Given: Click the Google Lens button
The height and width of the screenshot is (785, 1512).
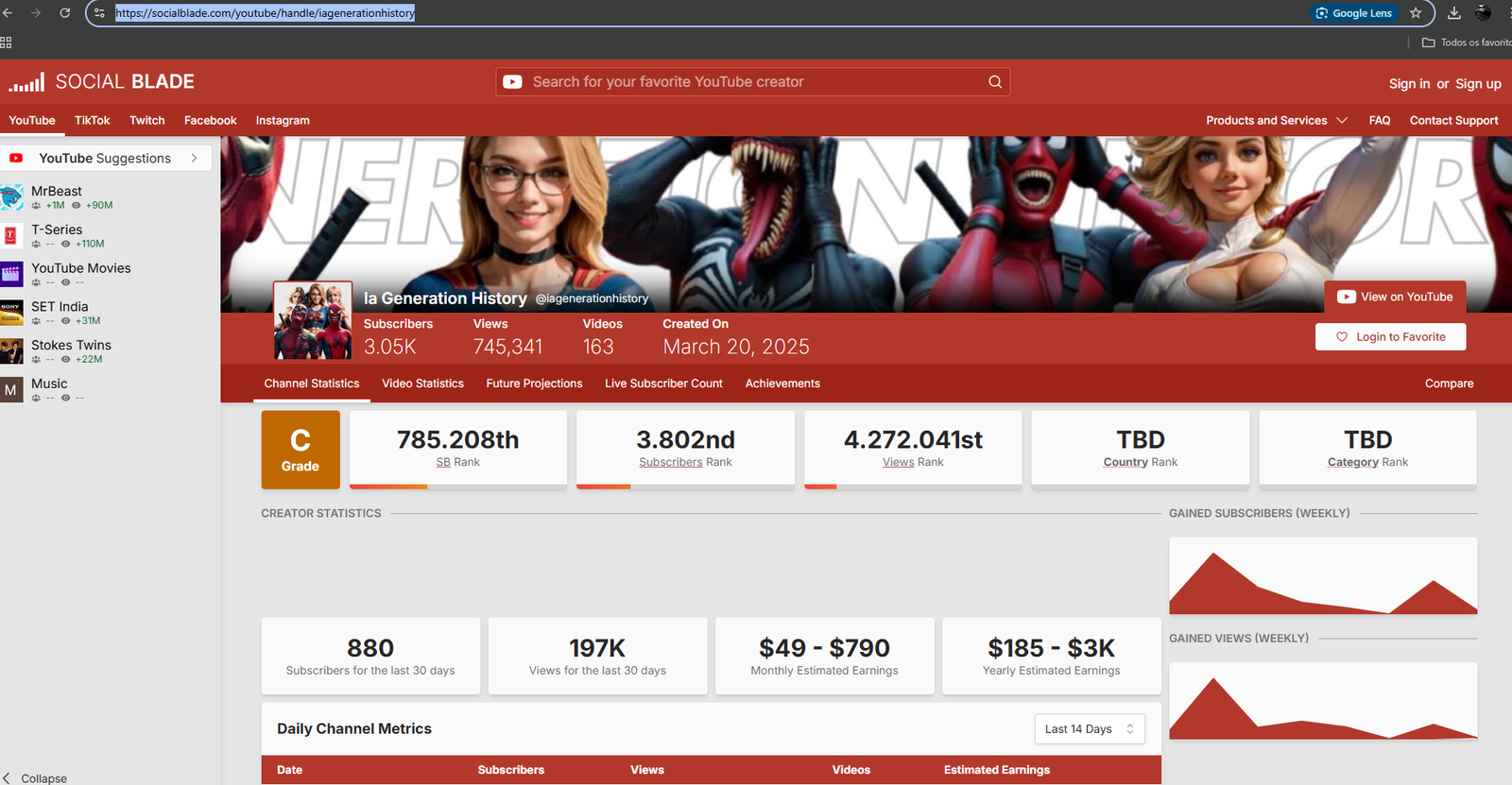Looking at the screenshot, I should coord(1353,13).
